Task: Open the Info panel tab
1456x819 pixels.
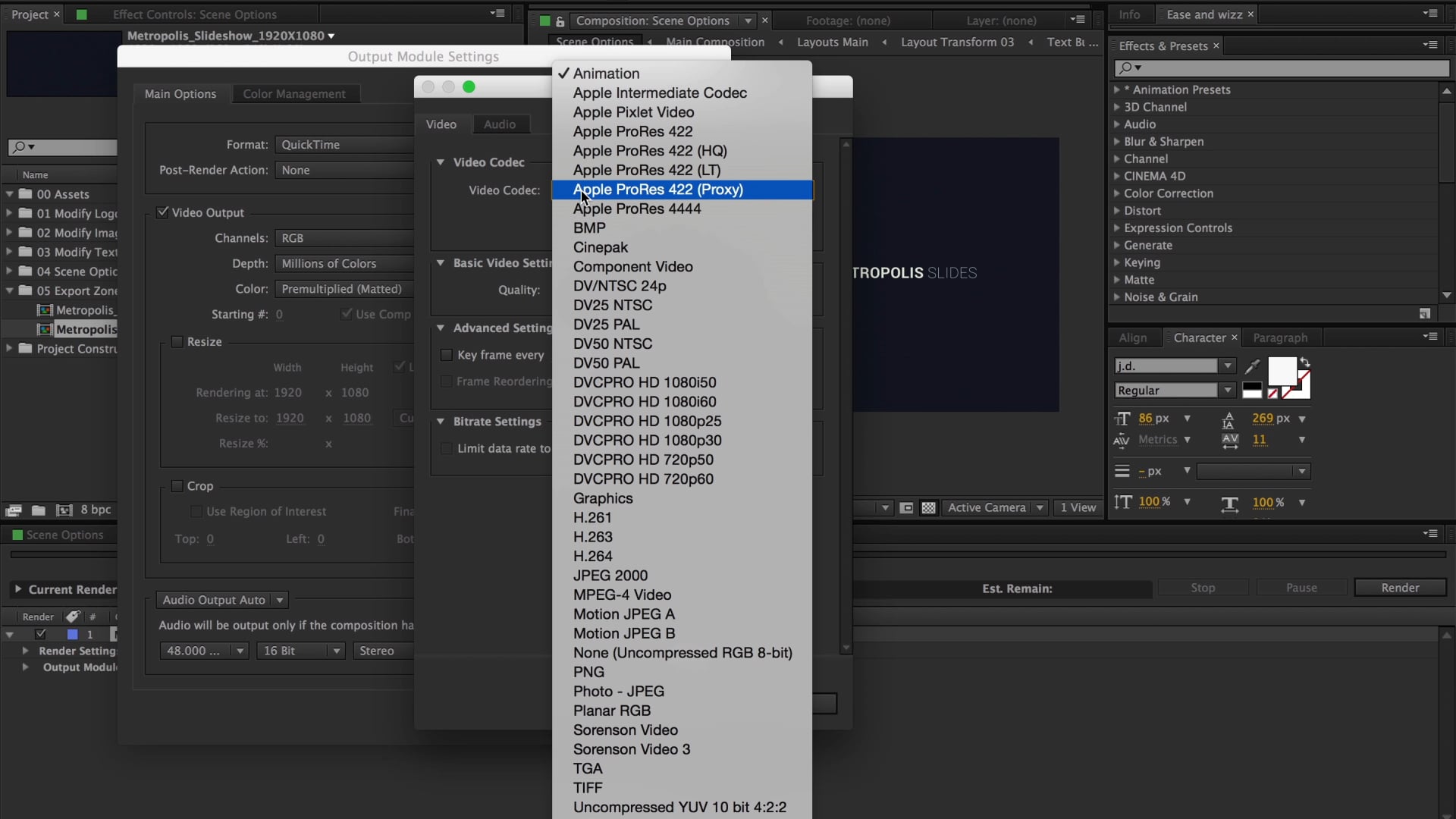Action: [x=1129, y=14]
